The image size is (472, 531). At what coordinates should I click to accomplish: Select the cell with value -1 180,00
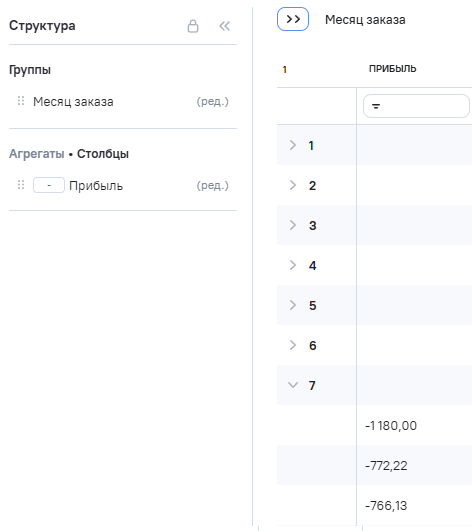[x=414, y=425]
